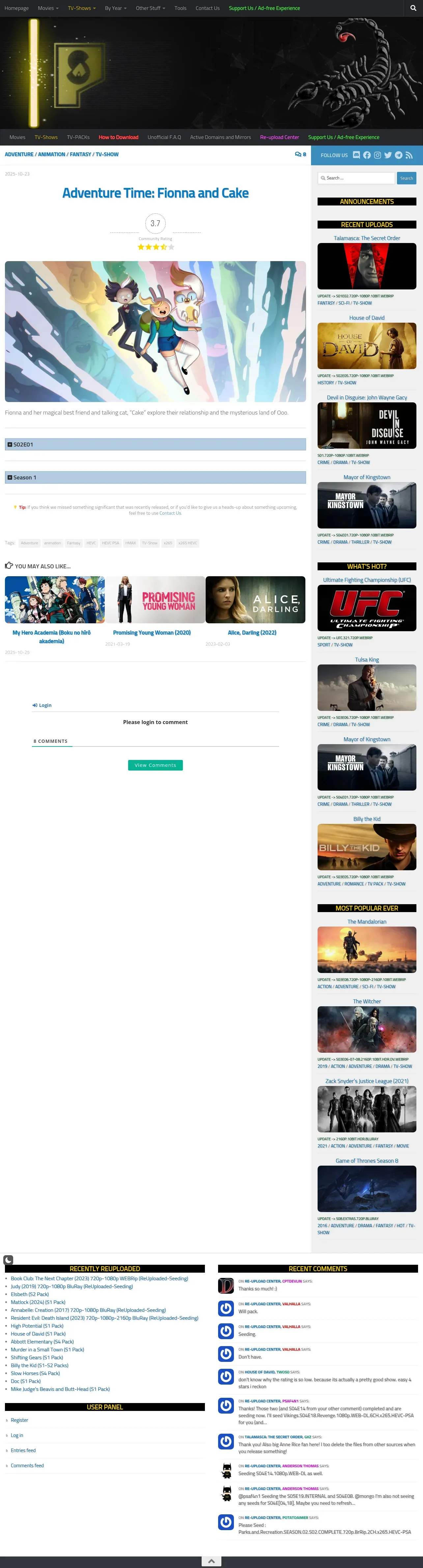Screen dimensions: 423x1568
Task: Open the Movies dropdown in top menu
Action: pos(48,8)
